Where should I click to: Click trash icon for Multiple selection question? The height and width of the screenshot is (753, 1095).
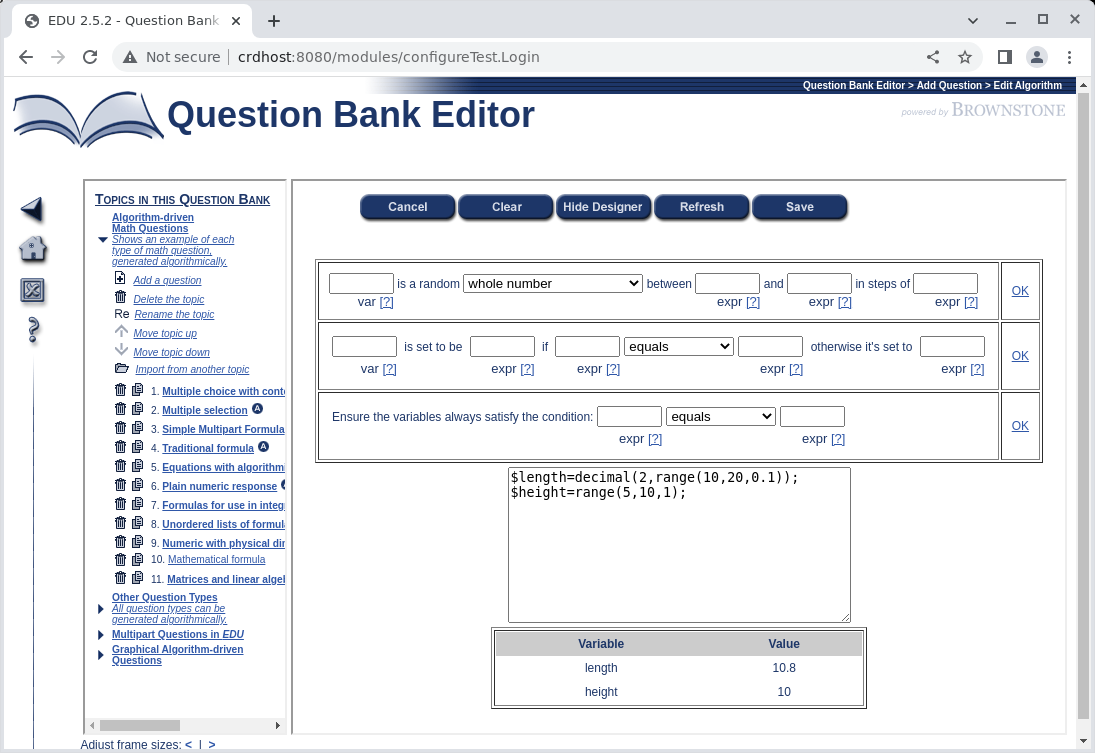[121, 409]
